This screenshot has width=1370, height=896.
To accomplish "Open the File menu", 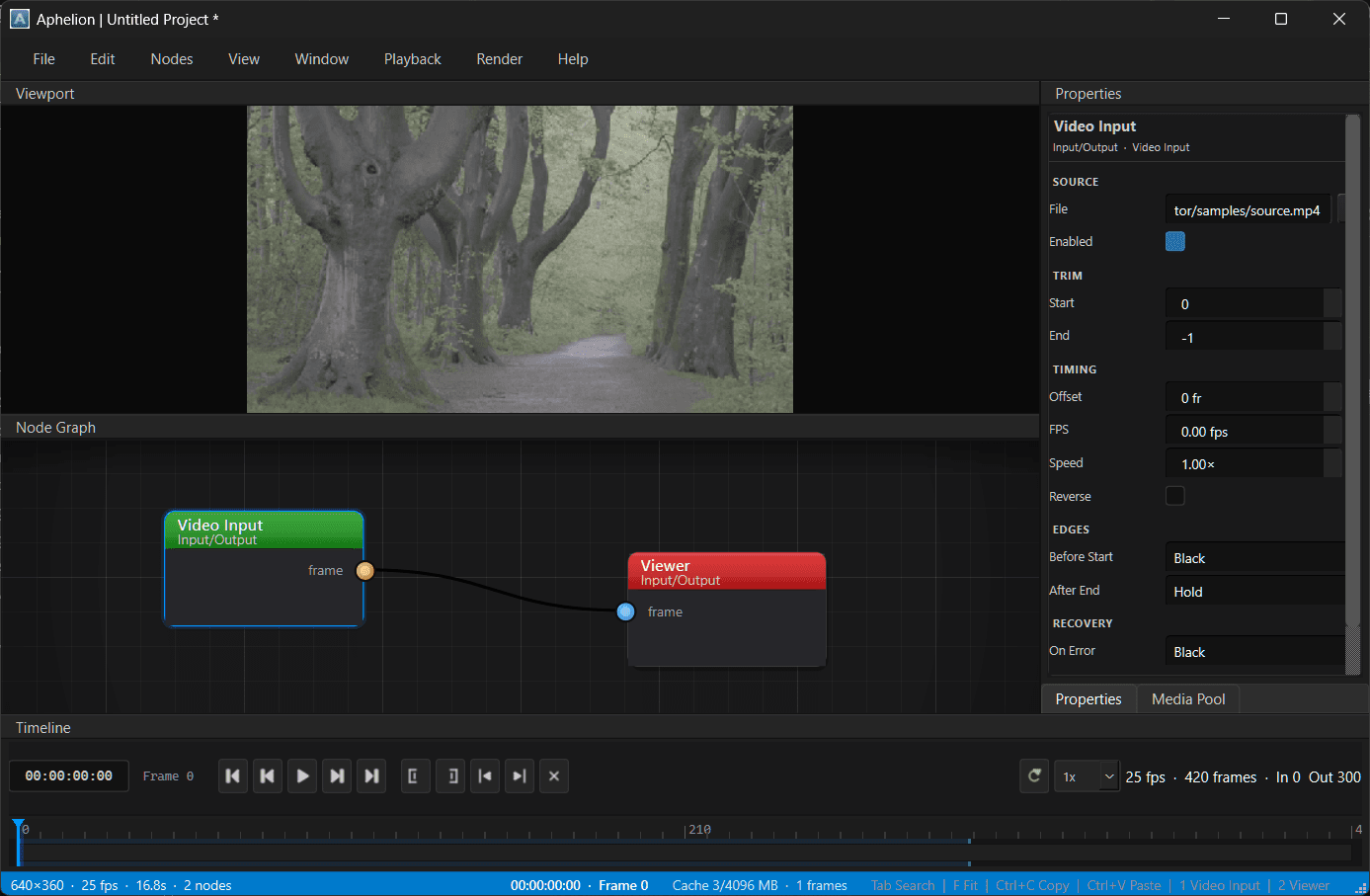I will pyautogui.click(x=44, y=59).
